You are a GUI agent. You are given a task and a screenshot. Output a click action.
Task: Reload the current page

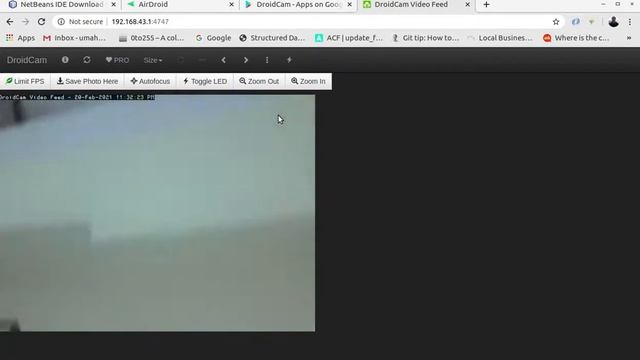click(41, 22)
